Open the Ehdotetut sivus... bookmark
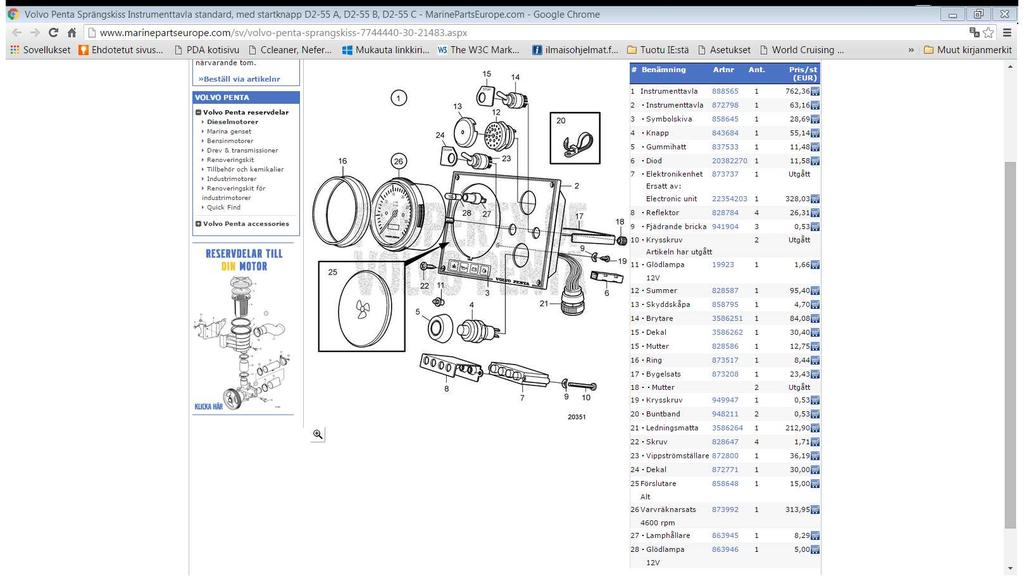Viewport: 1024px width, 581px height. [x=121, y=50]
